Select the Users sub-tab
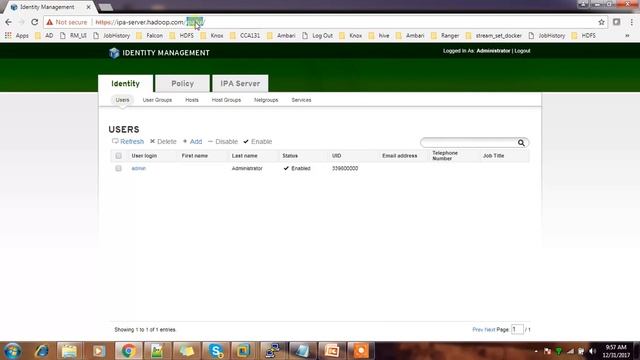 pos(122,100)
